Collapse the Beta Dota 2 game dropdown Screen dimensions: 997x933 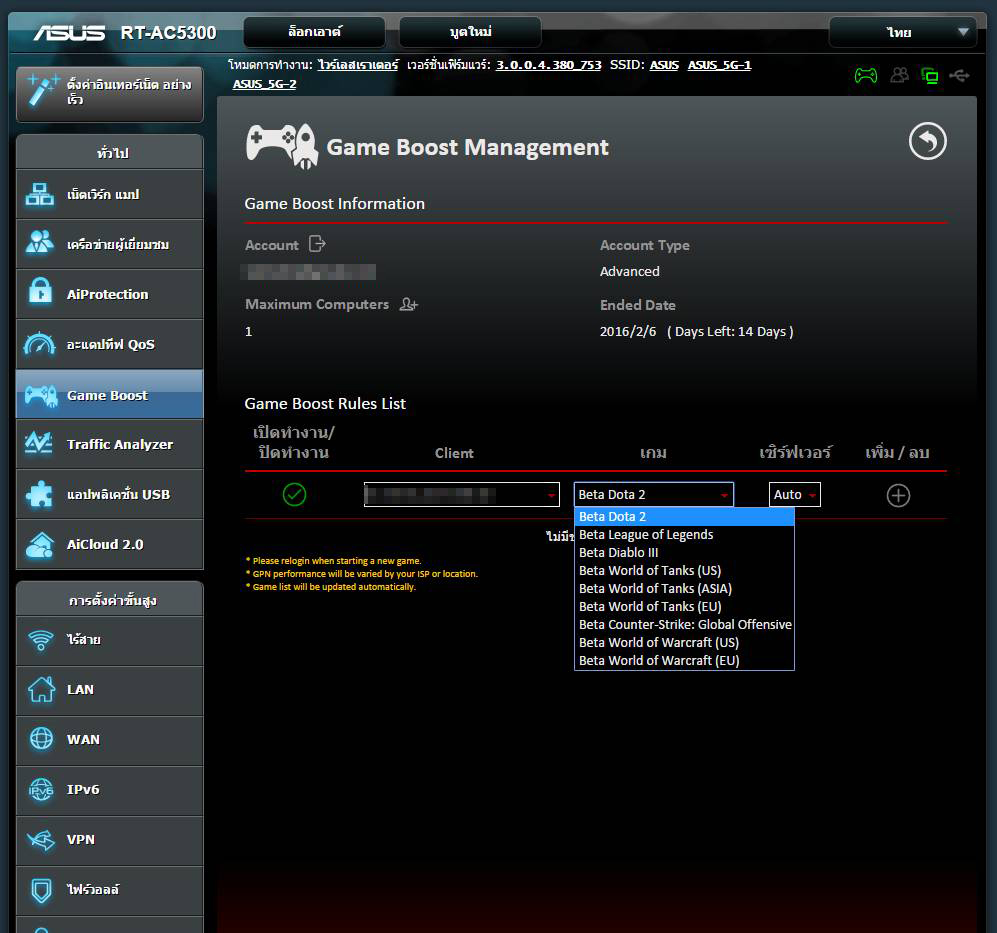tap(654, 495)
